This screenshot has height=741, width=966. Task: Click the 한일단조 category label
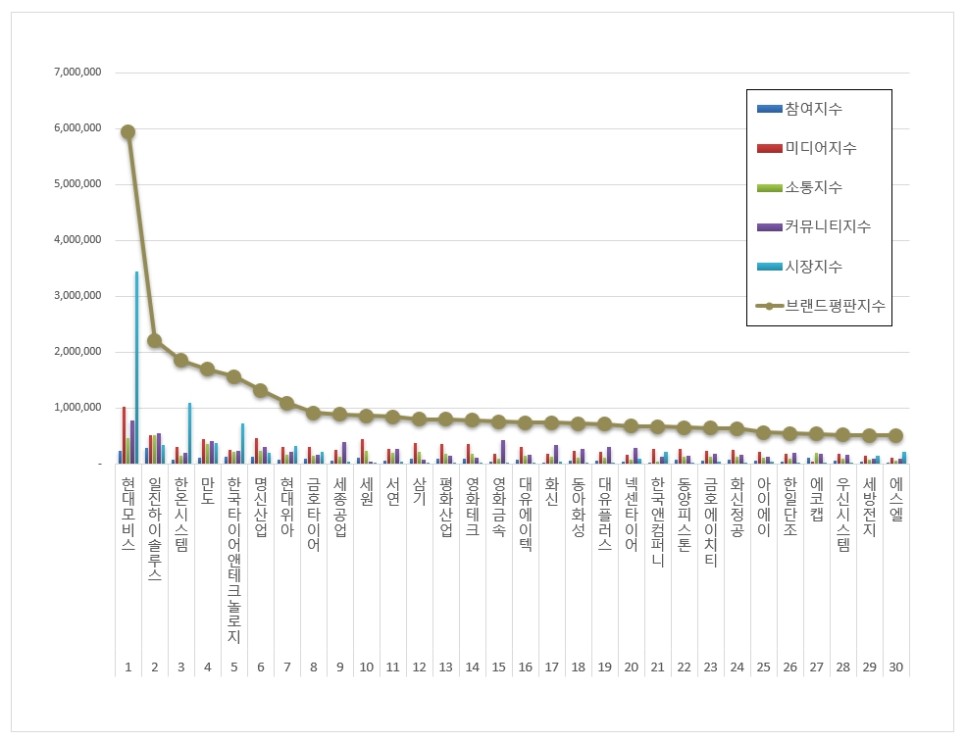790,506
